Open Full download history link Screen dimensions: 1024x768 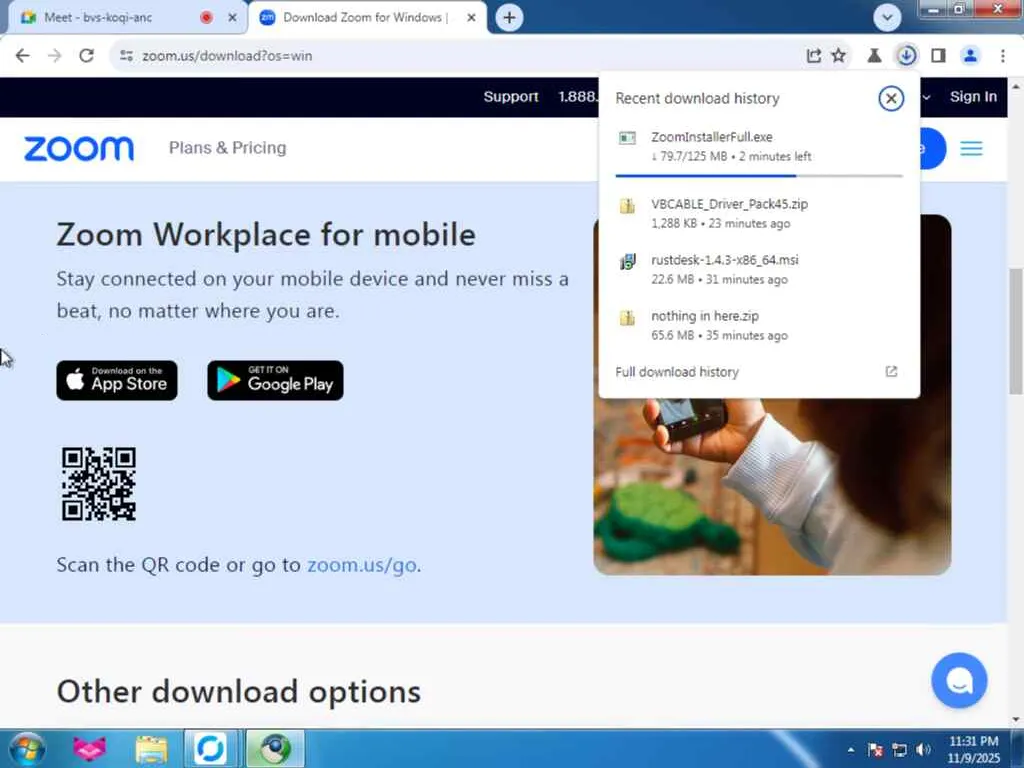pyautogui.click(x=677, y=372)
